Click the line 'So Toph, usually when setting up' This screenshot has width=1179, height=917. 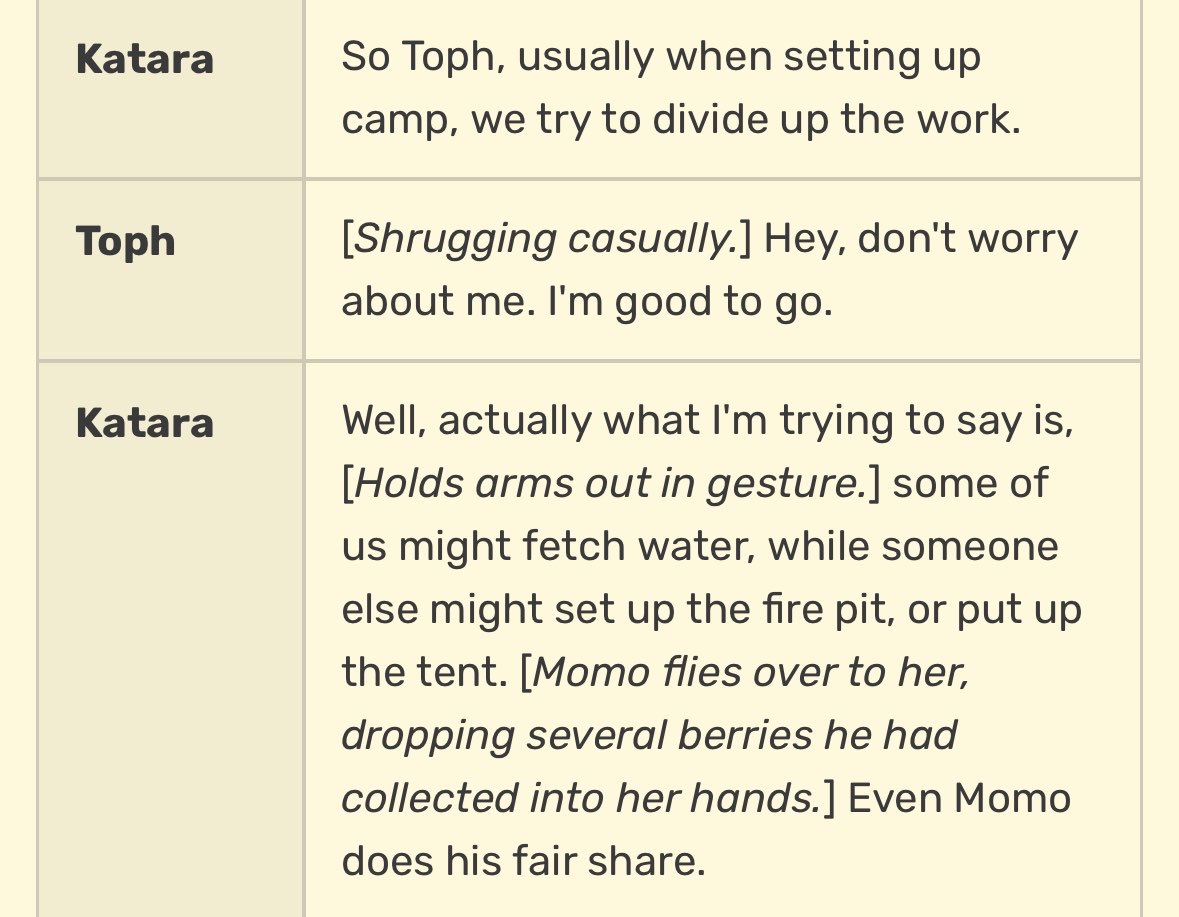[x=661, y=57]
